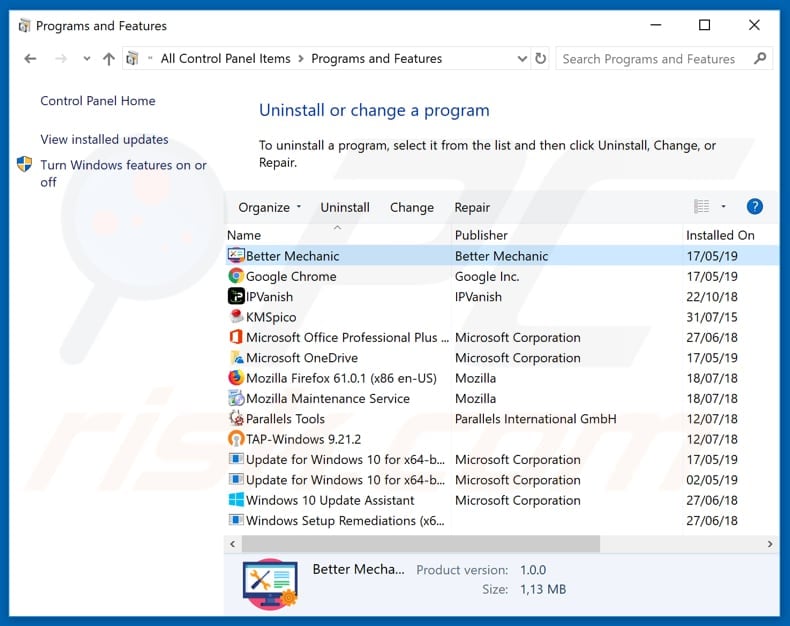Expand chevron after All Control Panel Items
Viewport: 790px width, 626px height.
301,58
